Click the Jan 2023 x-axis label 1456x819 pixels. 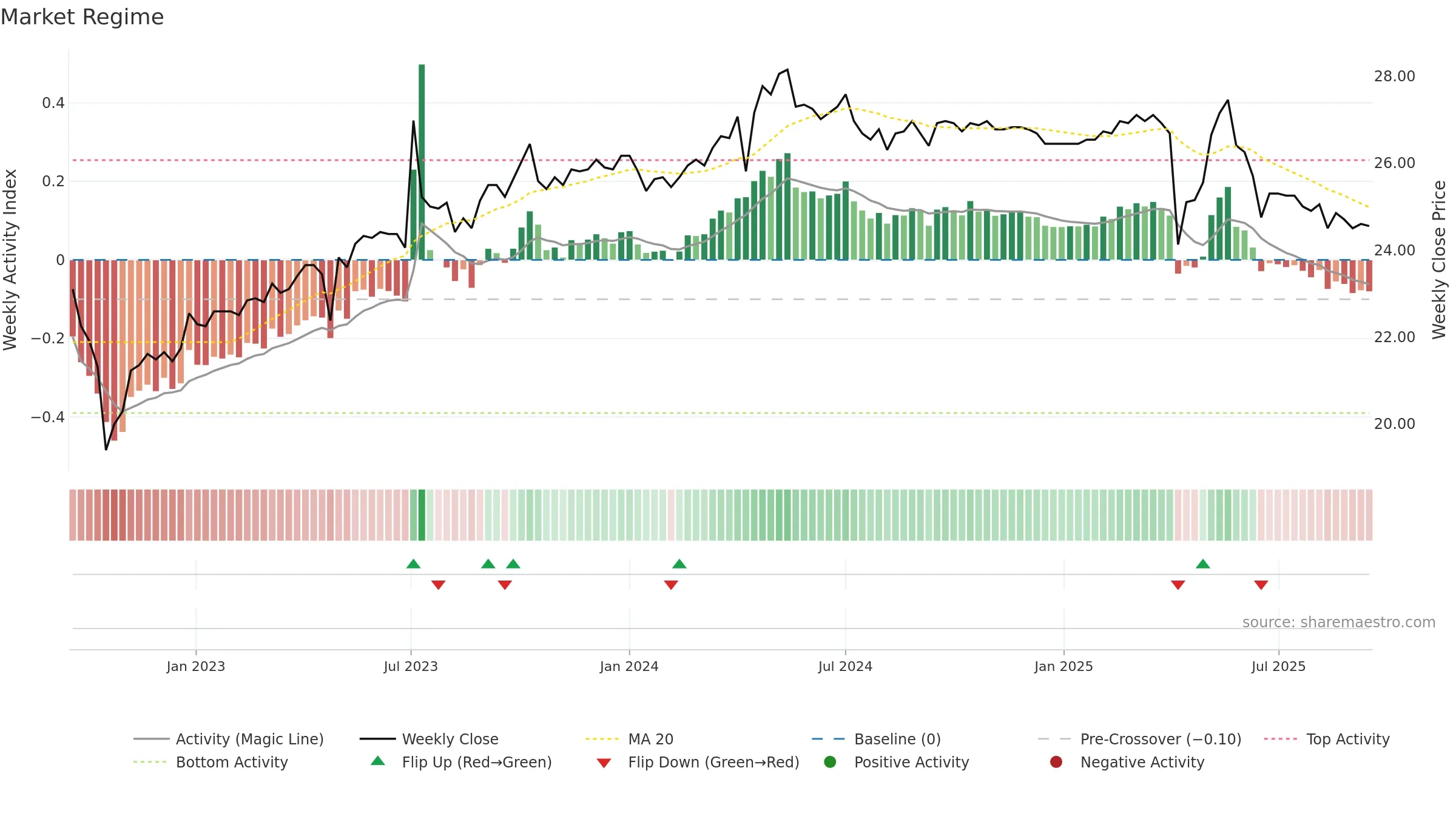(196, 666)
